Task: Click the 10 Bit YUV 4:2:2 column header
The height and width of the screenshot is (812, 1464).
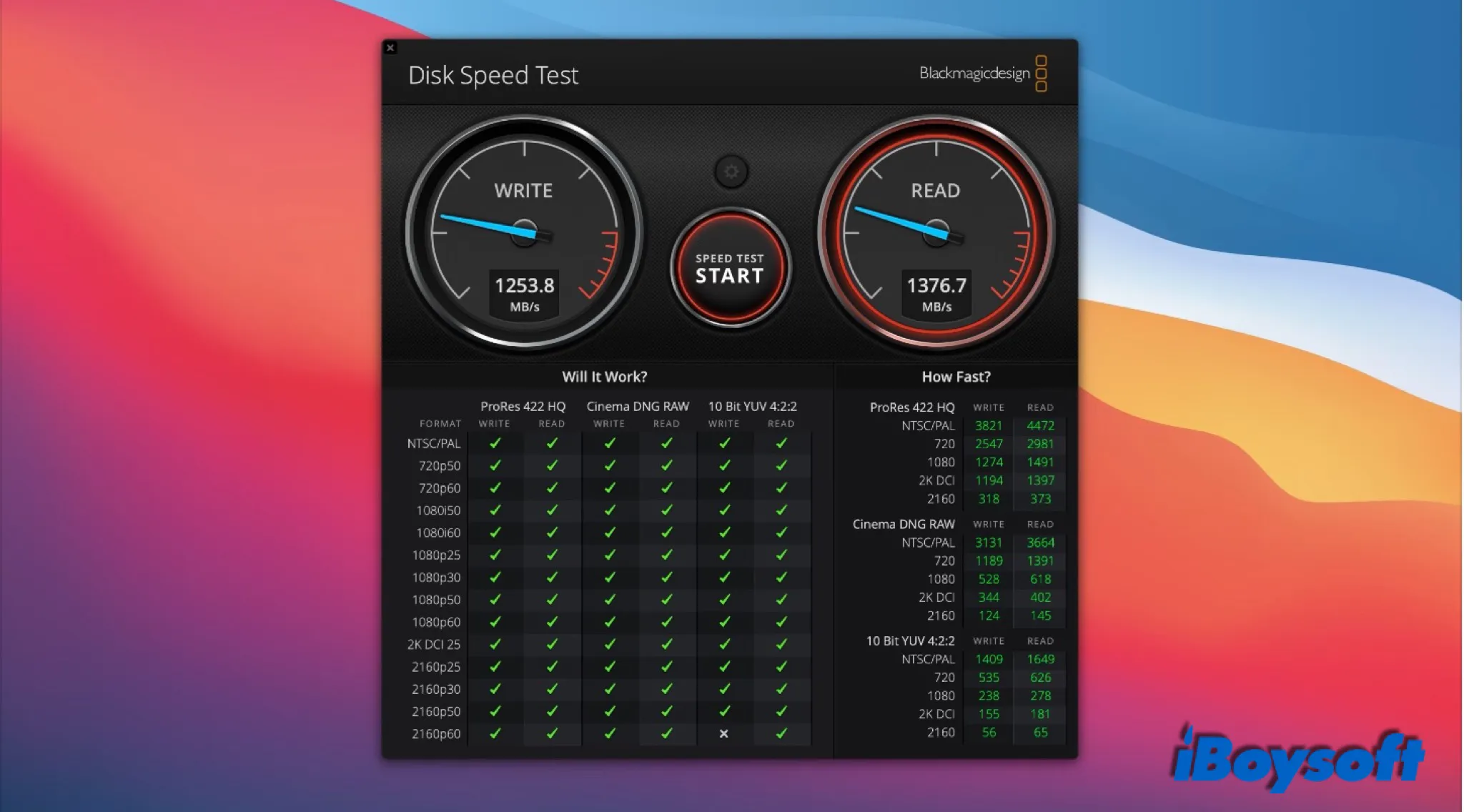Action: click(752, 406)
